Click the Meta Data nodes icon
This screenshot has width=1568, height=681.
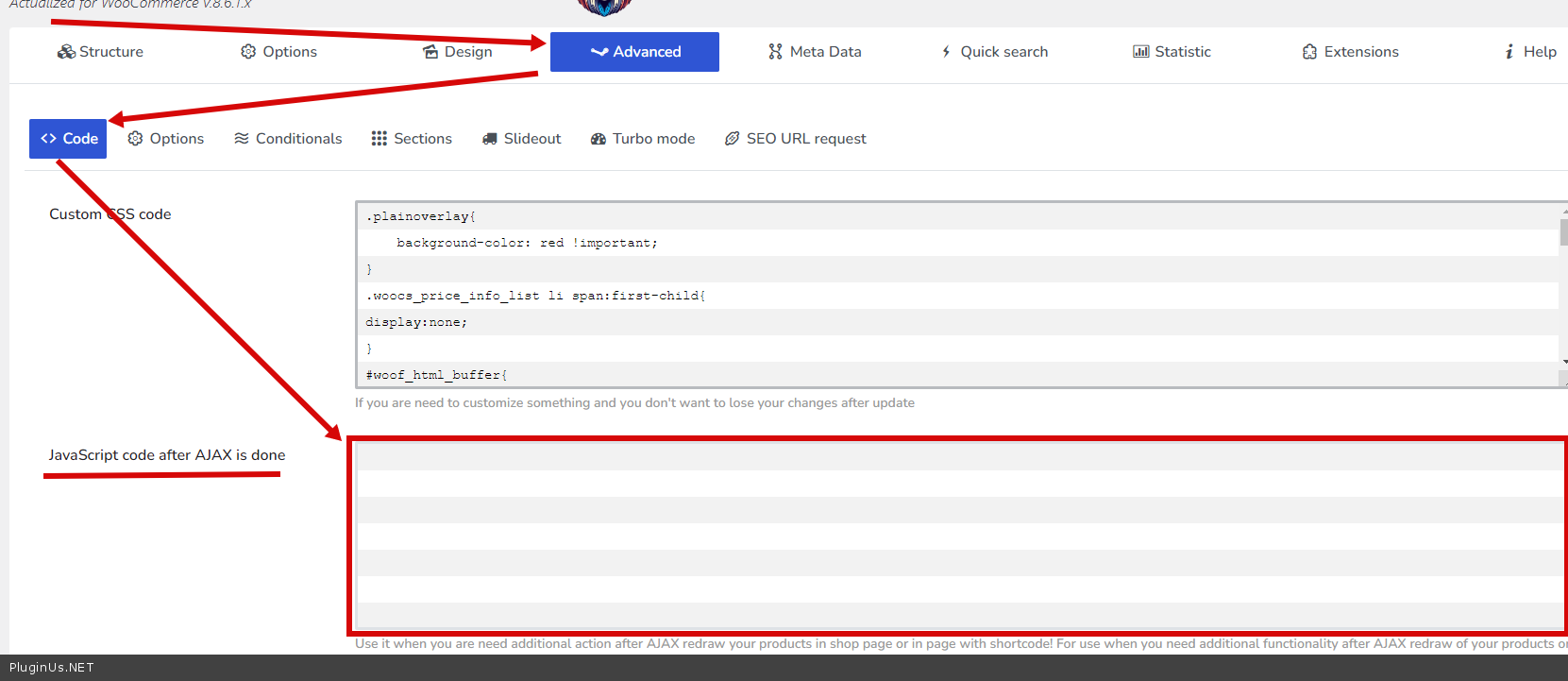point(775,52)
